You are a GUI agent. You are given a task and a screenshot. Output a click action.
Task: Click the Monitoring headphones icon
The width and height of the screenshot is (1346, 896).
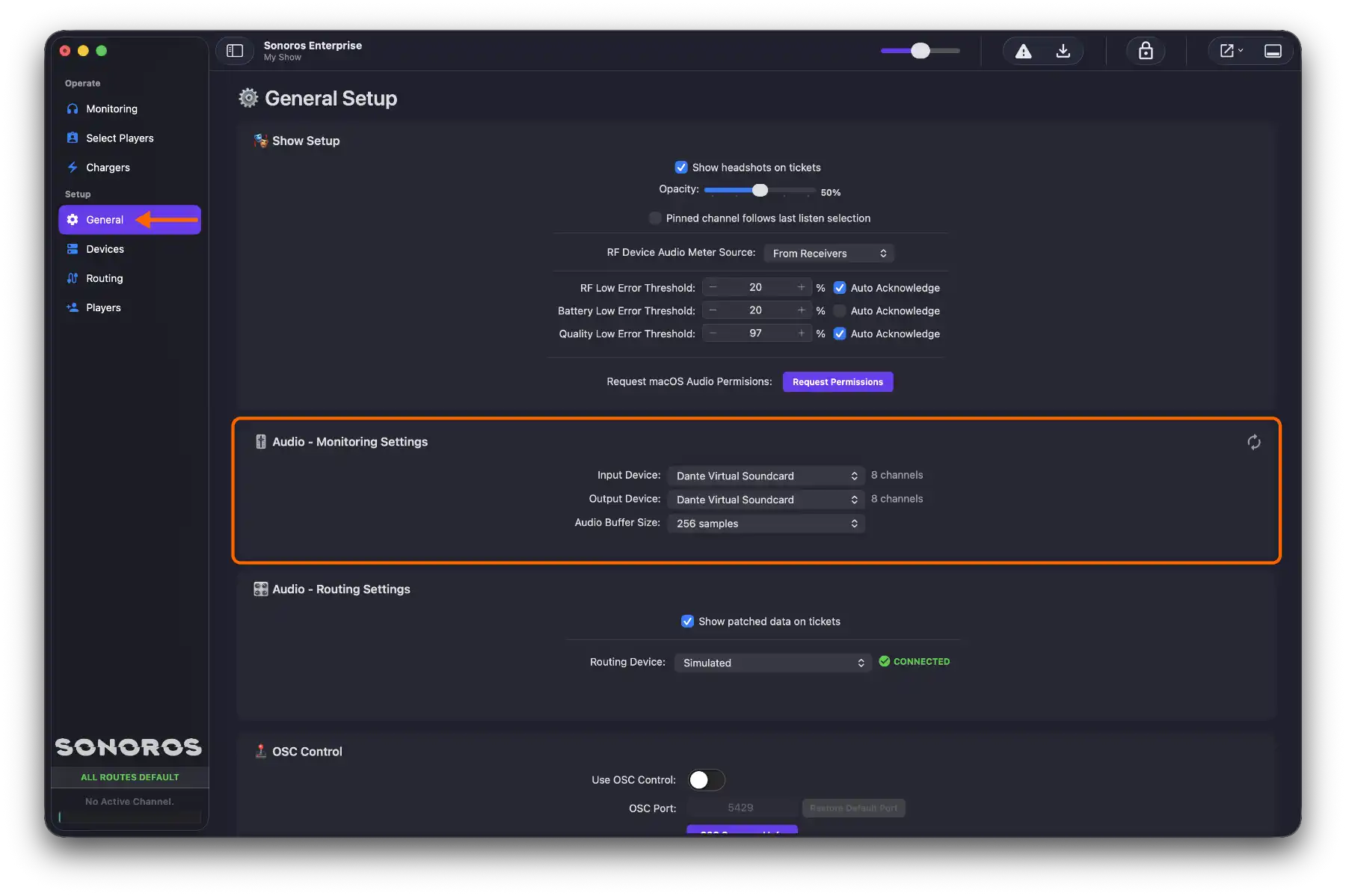coord(73,108)
